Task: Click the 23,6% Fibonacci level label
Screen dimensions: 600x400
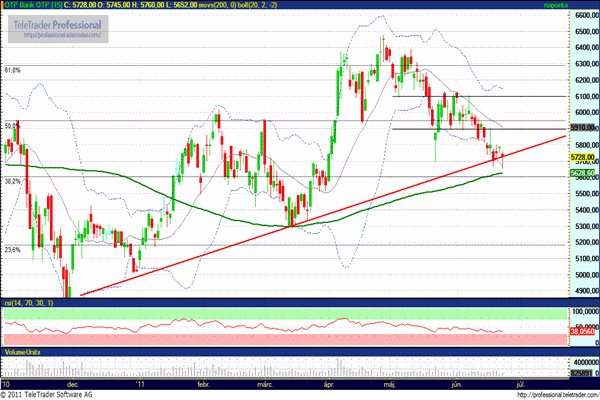Action: point(13,250)
